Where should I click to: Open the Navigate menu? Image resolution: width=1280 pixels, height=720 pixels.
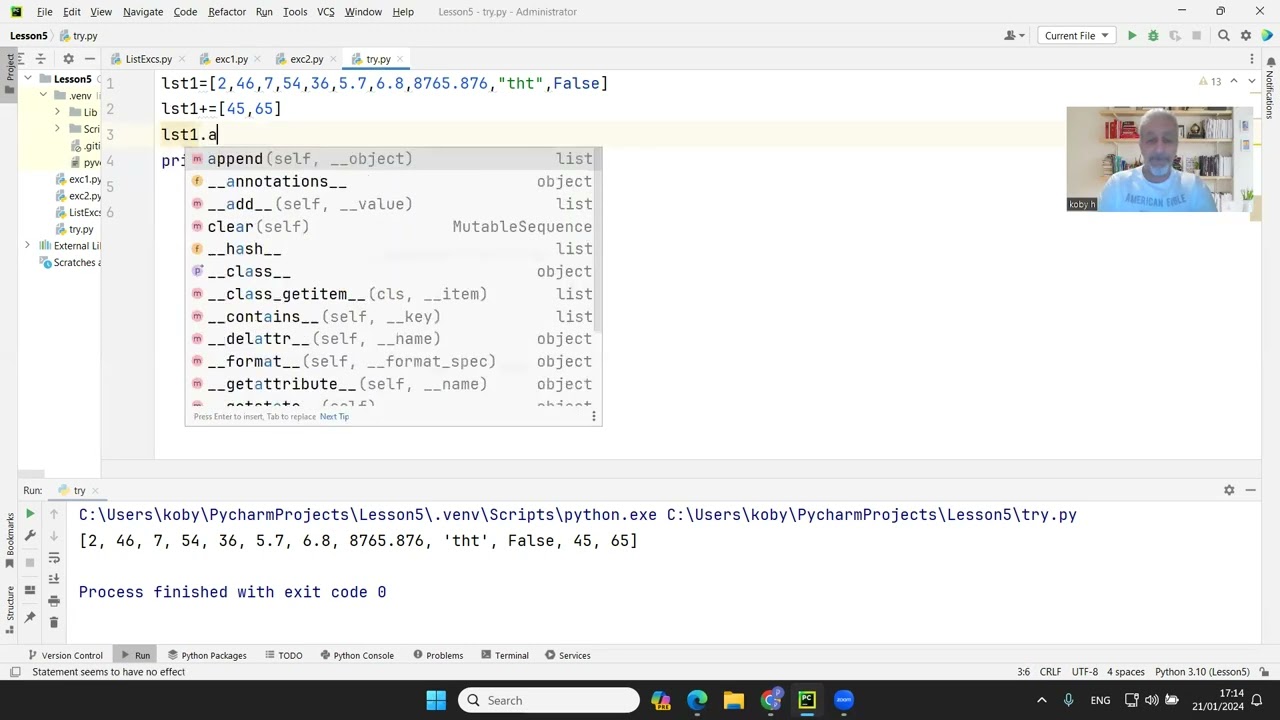(143, 12)
